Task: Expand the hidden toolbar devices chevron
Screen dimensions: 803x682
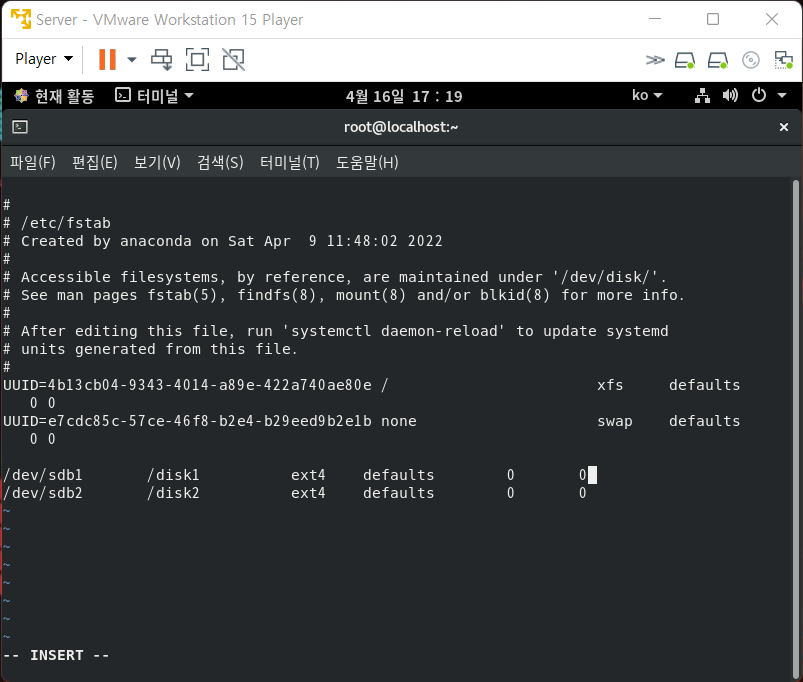Action: click(654, 60)
